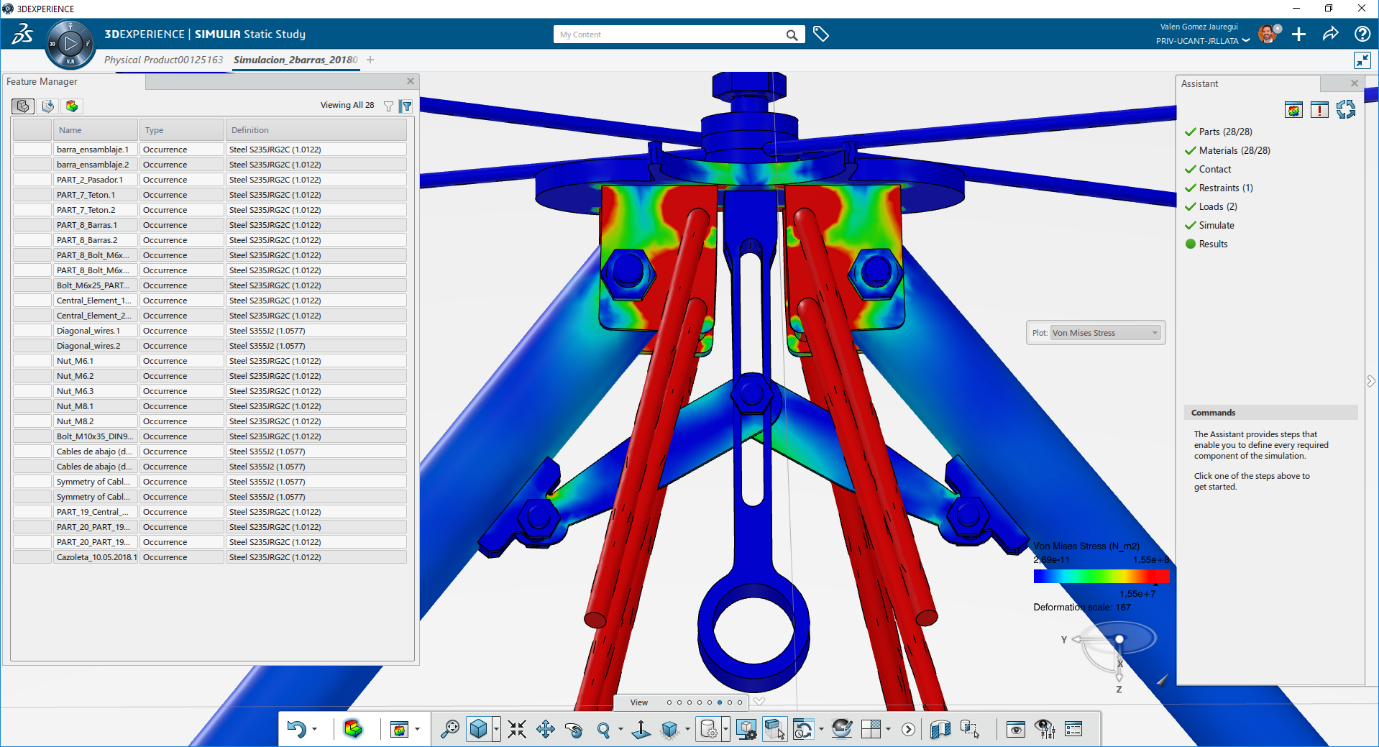Open the Contact assistant step
Screen dimensions: 1379x747
click(x=1214, y=169)
